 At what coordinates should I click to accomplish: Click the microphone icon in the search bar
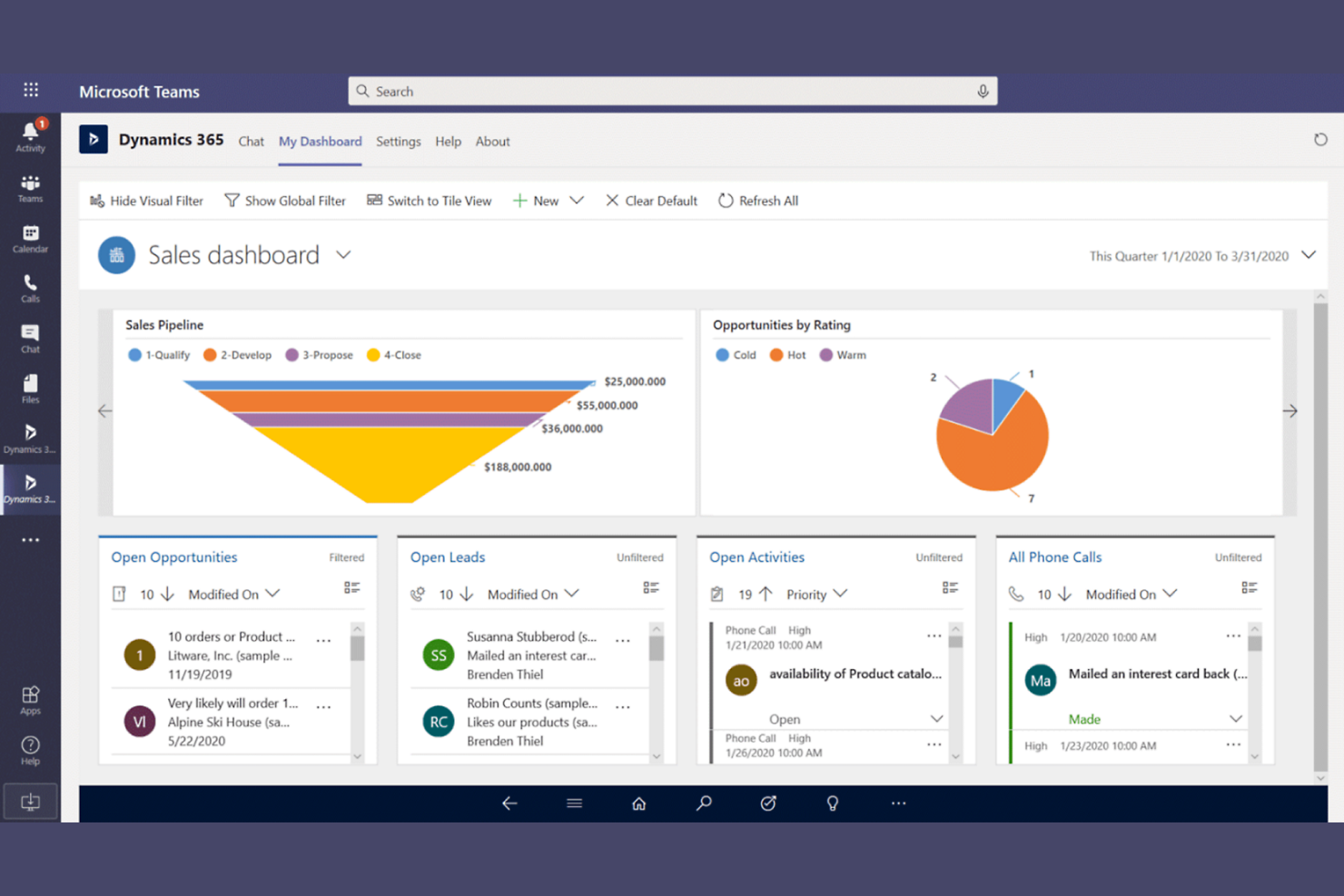point(982,91)
